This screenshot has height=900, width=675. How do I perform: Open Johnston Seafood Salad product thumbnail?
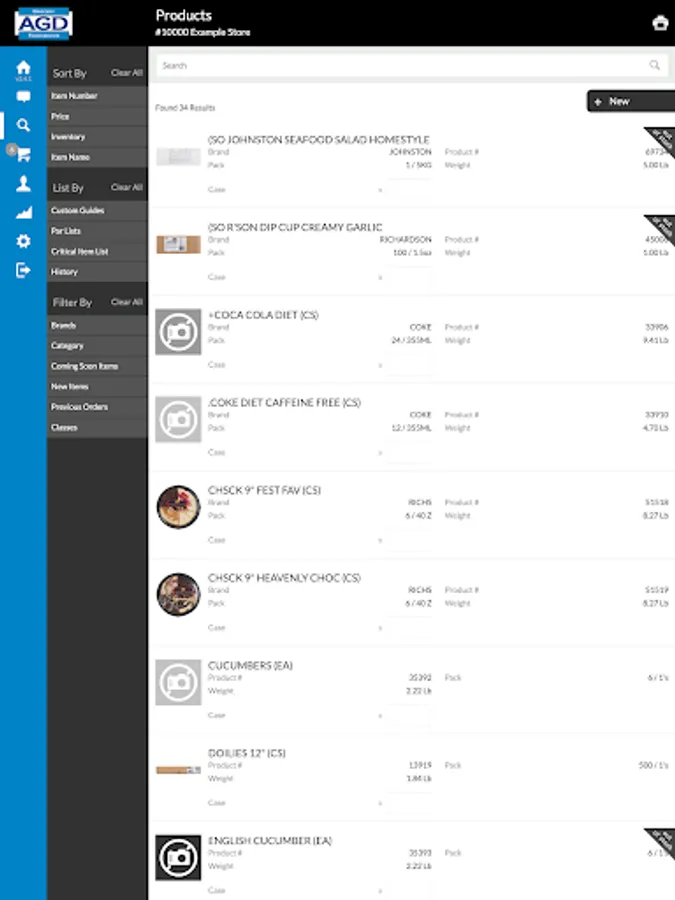click(179, 156)
